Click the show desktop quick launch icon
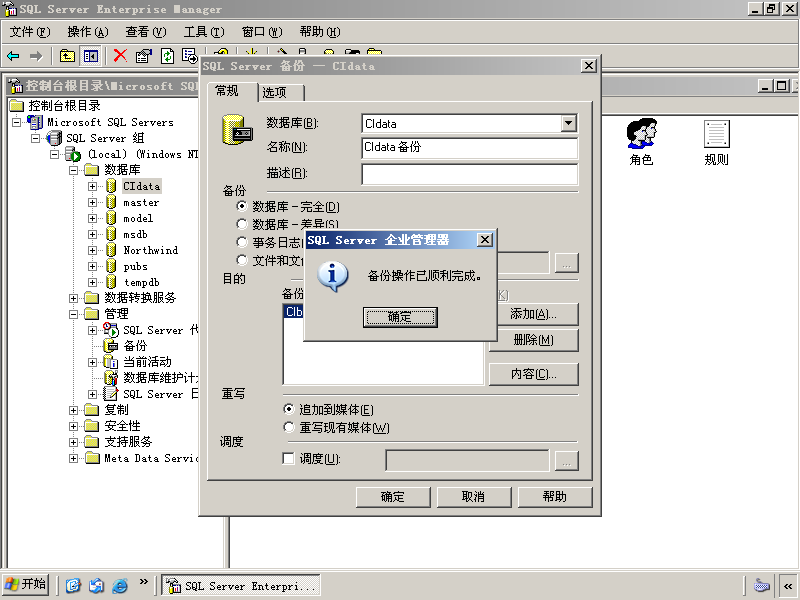 (x=73, y=585)
